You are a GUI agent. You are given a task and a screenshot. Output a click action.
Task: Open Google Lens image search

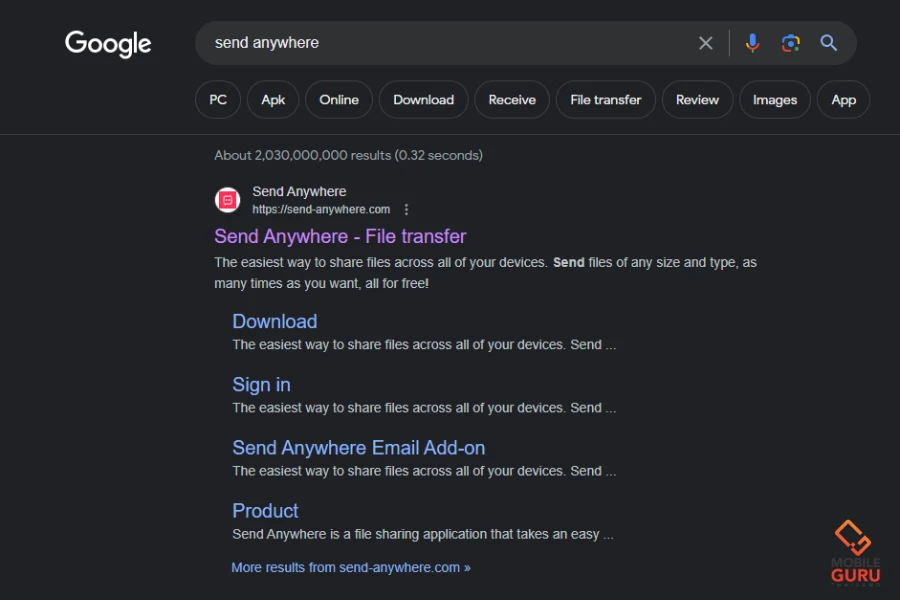point(790,43)
